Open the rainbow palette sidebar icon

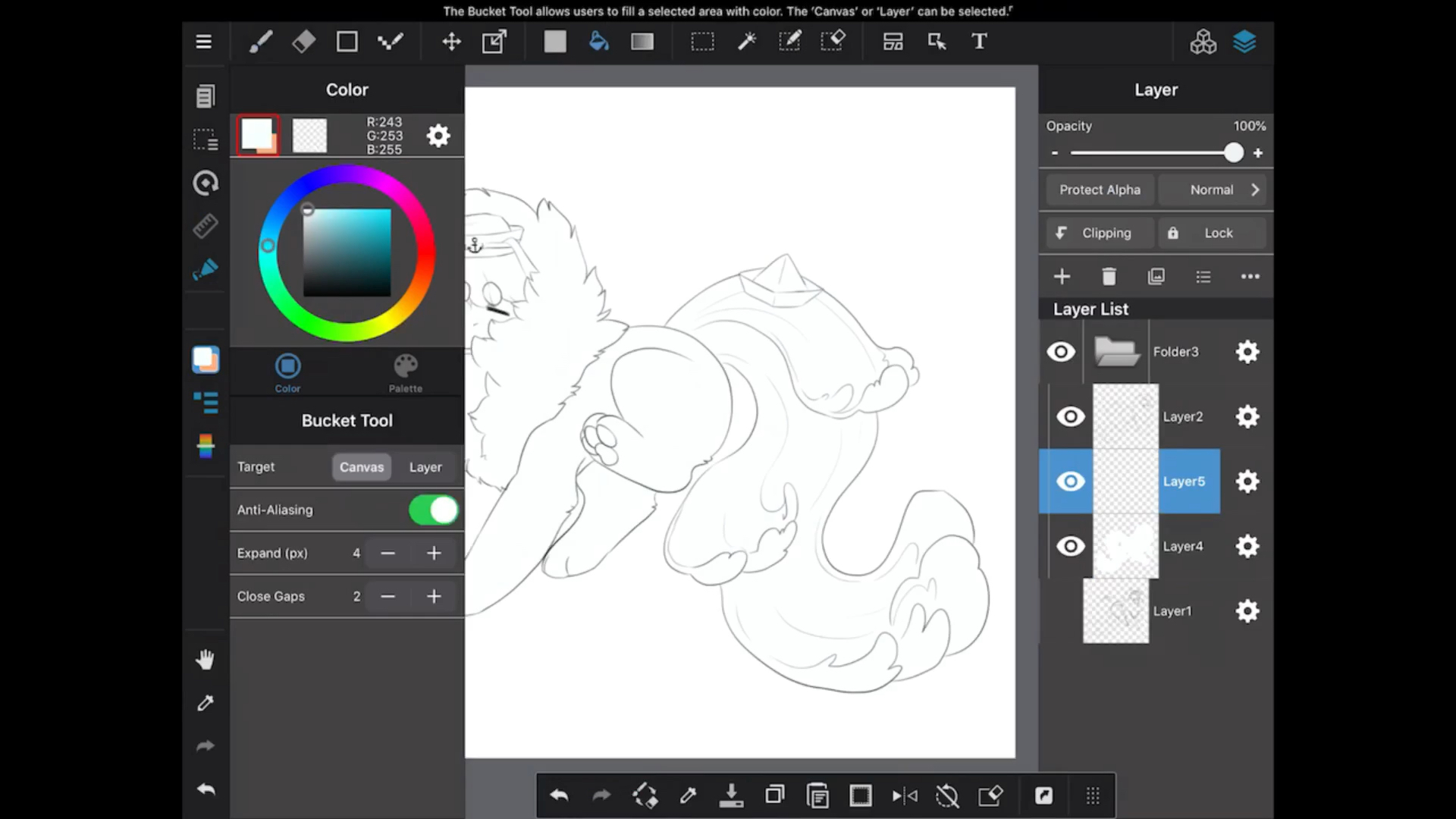point(206,446)
